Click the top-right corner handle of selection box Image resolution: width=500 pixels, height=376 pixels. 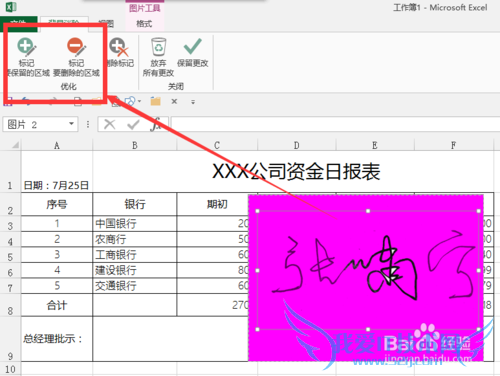pyautogui.click(x=479, y=211)
